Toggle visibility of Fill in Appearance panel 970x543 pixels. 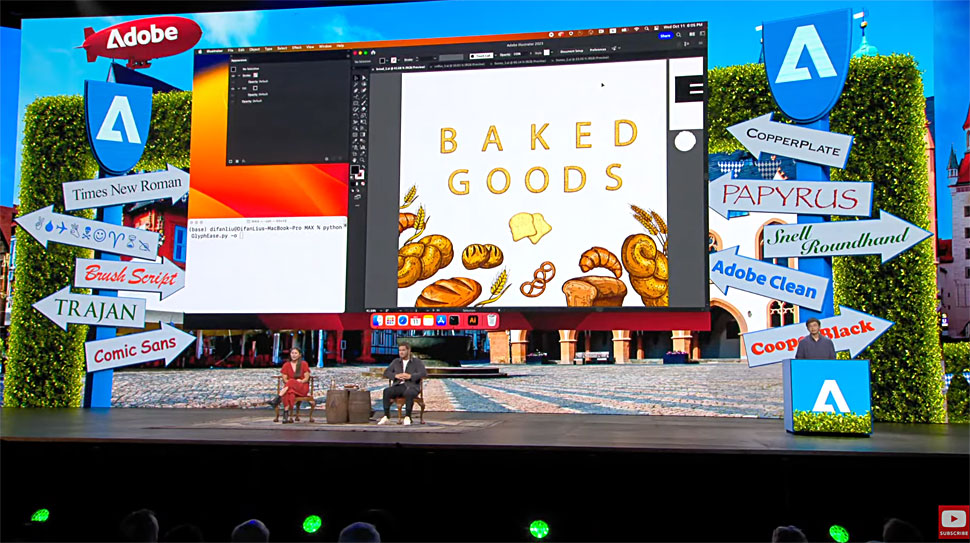[233, 88]
